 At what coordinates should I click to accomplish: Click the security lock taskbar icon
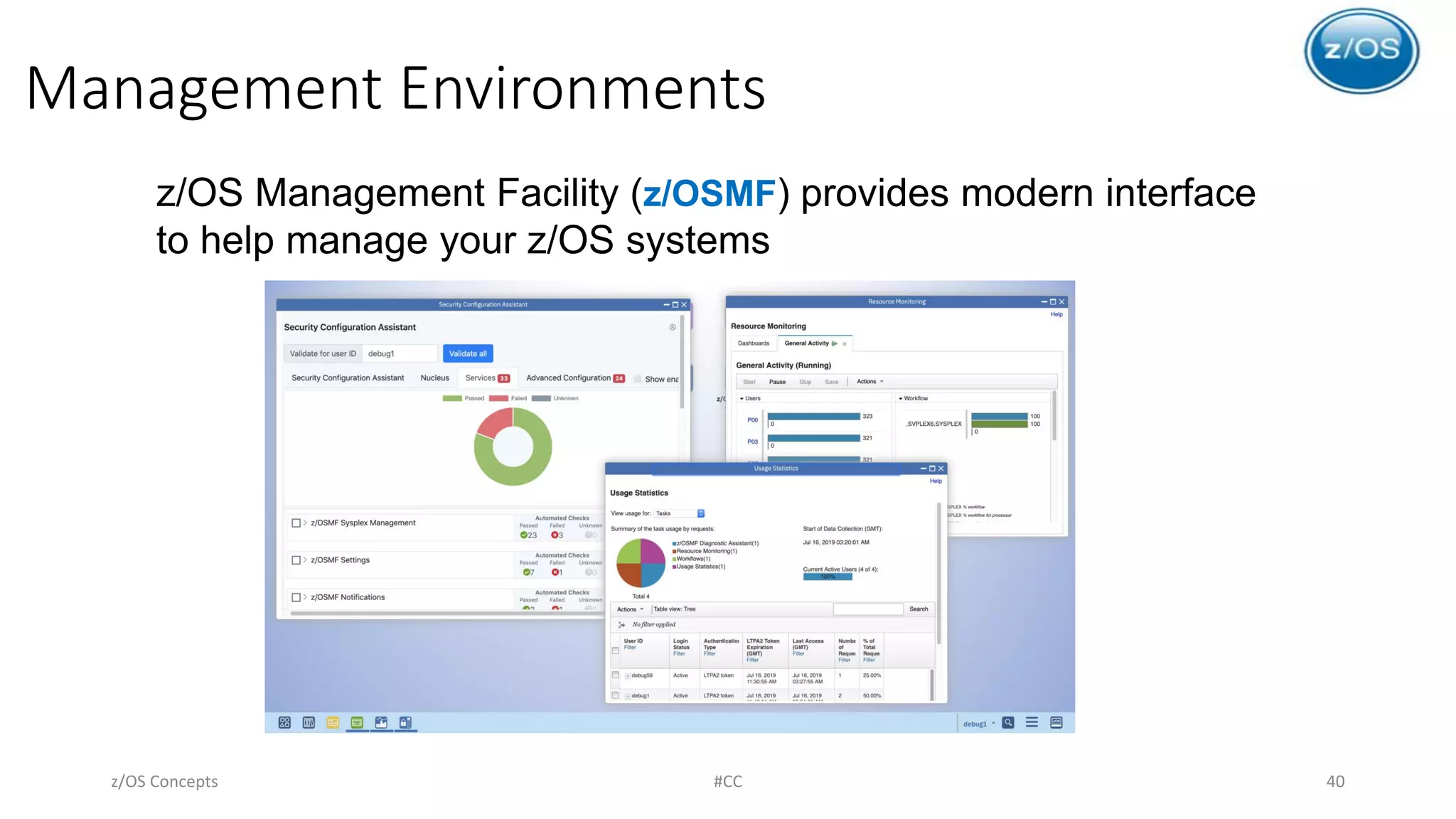coord(405,722)
